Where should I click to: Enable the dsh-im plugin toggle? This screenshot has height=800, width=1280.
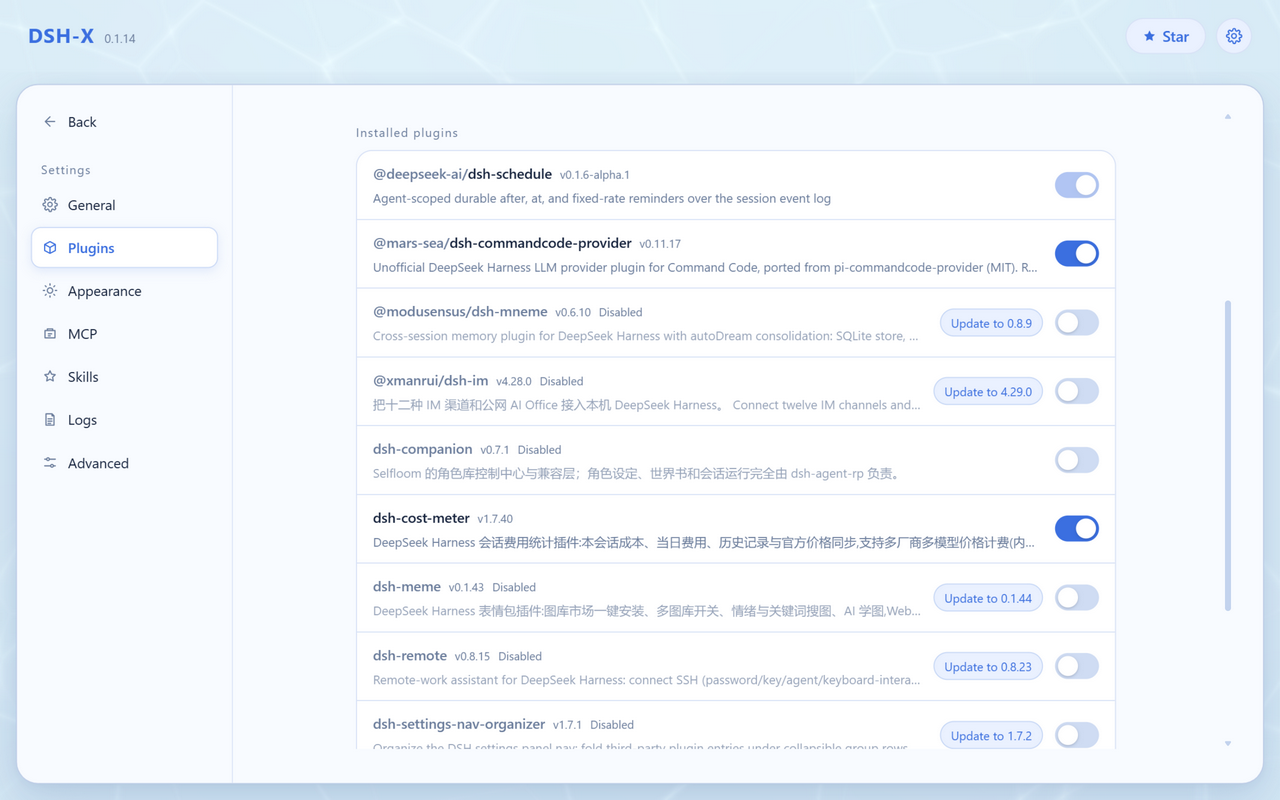click(x=1077, y=391)
